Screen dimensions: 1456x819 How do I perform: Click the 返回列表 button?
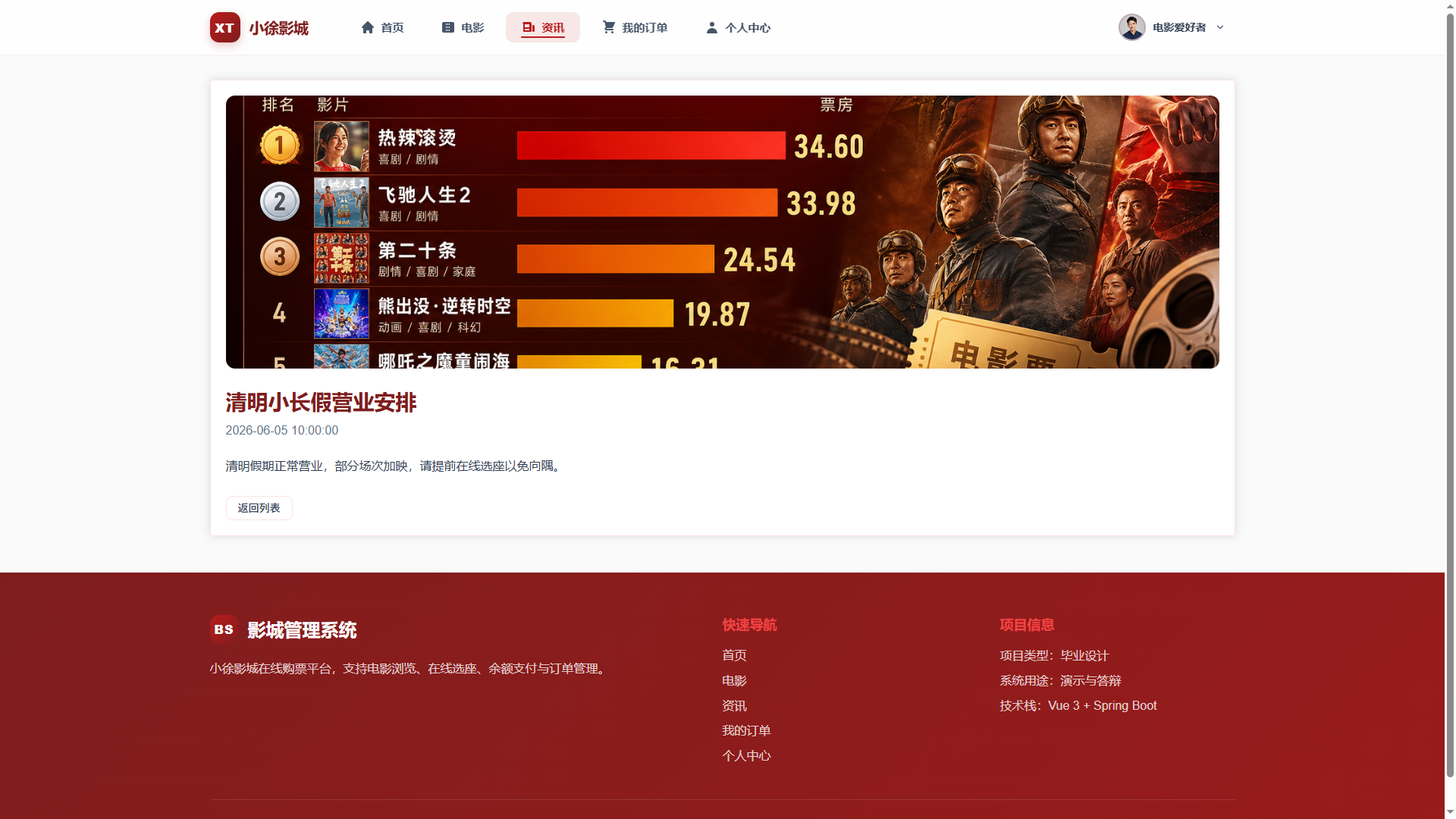259,508
